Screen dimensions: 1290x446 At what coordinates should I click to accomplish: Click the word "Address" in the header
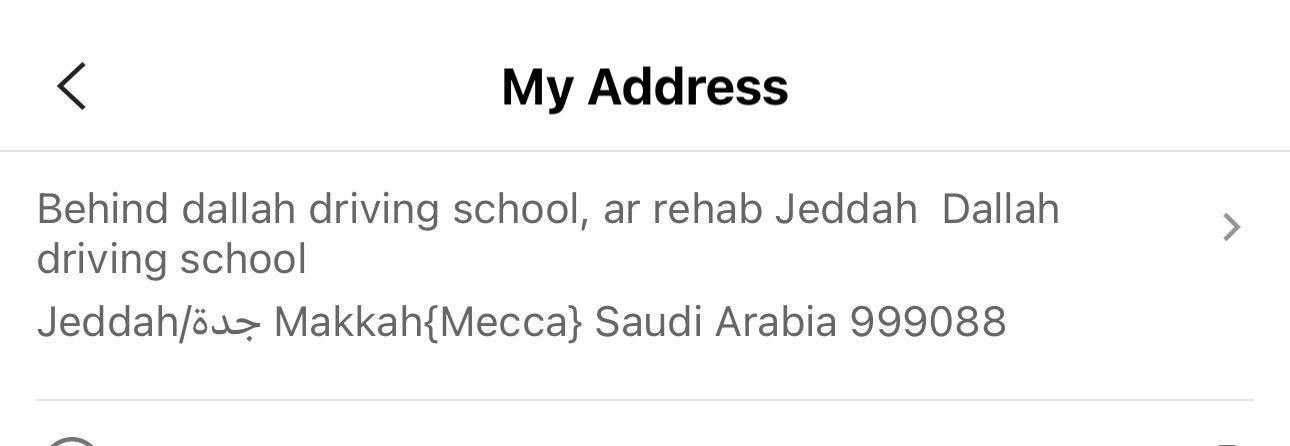point(688,87)
